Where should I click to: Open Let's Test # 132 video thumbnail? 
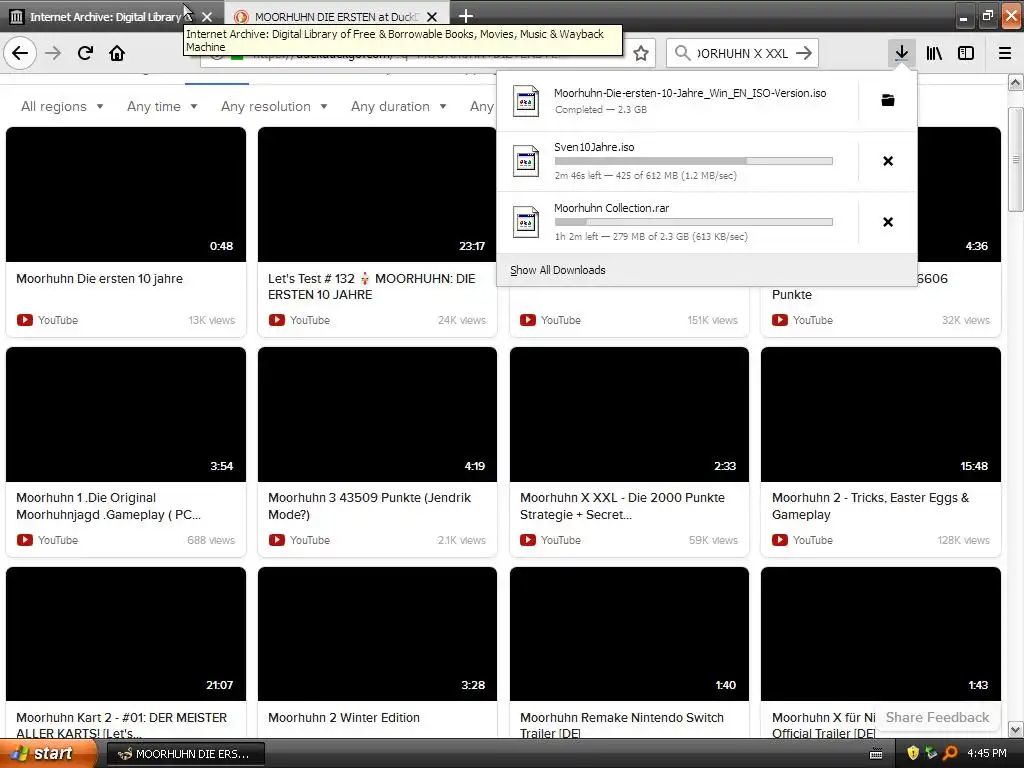377,194
